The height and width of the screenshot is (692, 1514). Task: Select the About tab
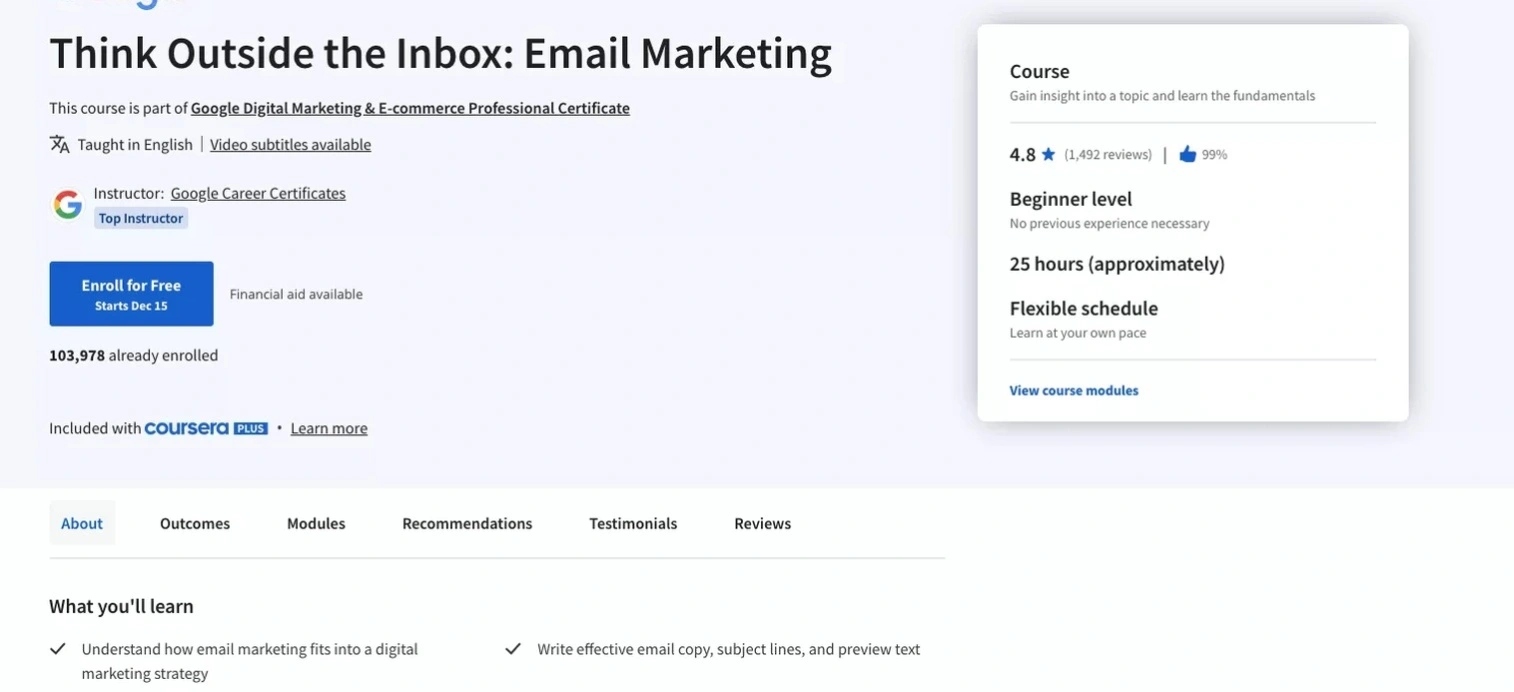[82, 523]
